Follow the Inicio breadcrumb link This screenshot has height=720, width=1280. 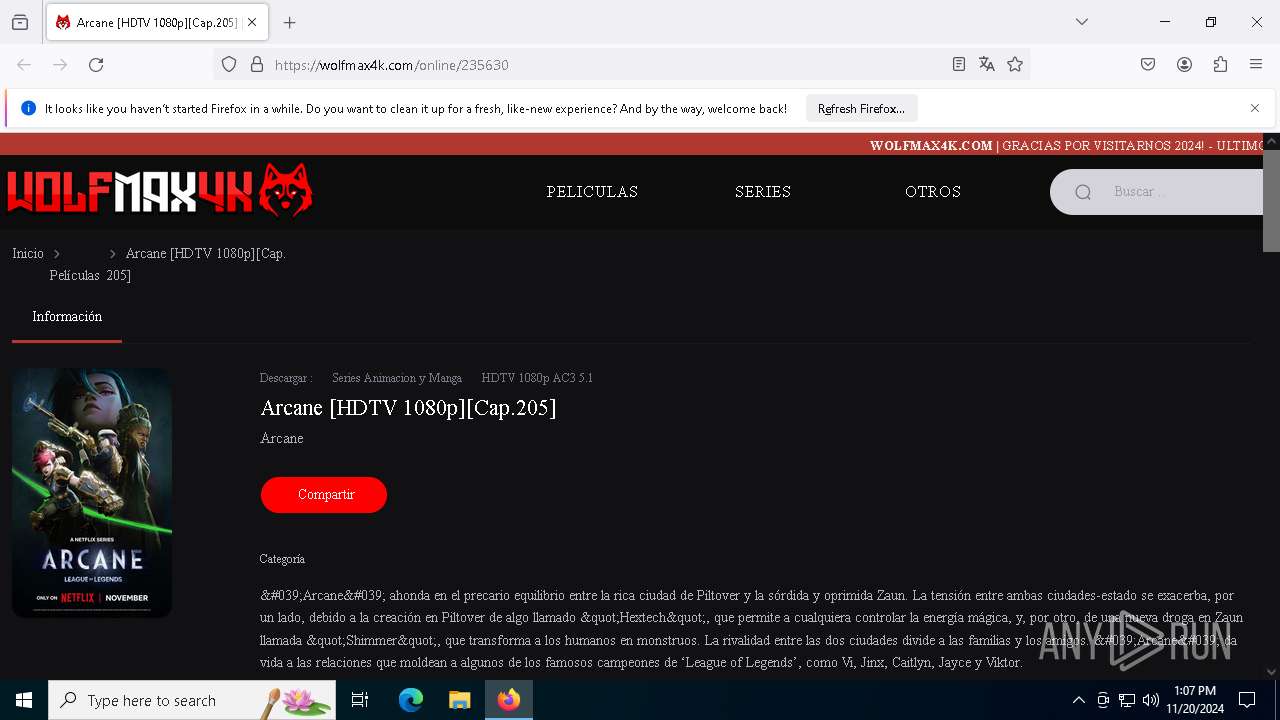point(28,254)
